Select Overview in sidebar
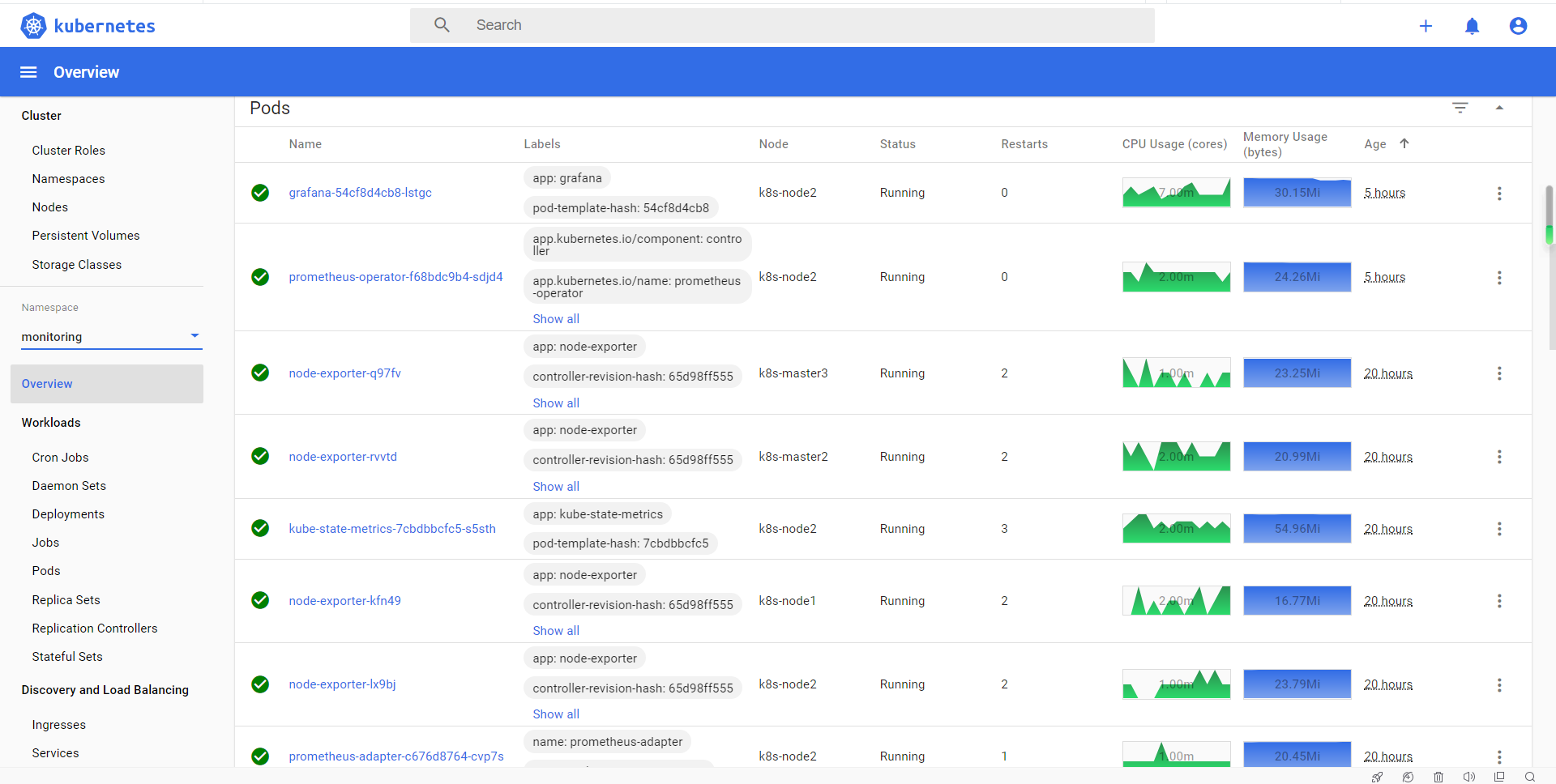This screenshot has width=1556, height=784. (x=107, y=384)
